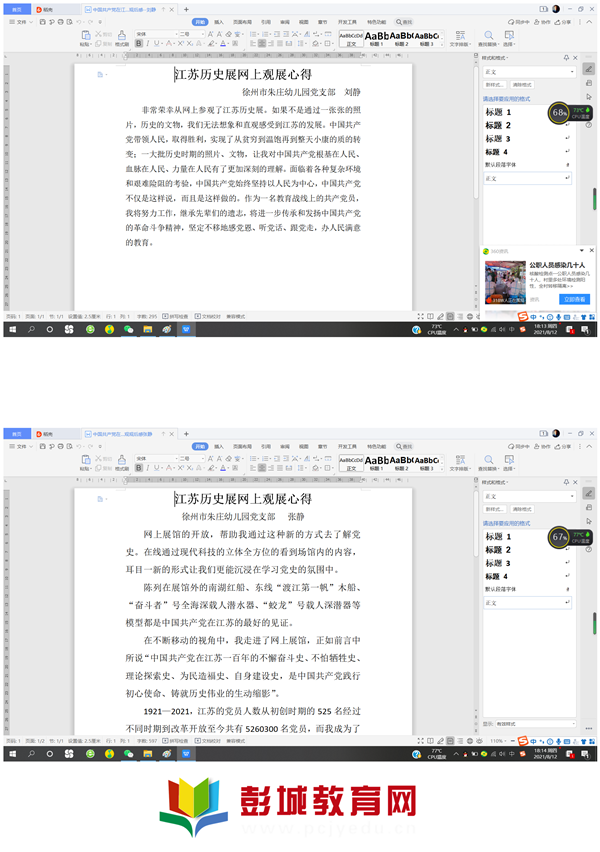Click save icon in upper window quick toolbar
Image resolution: width=600 pixels, height=852 pixels.
click(x=42, y=22)
